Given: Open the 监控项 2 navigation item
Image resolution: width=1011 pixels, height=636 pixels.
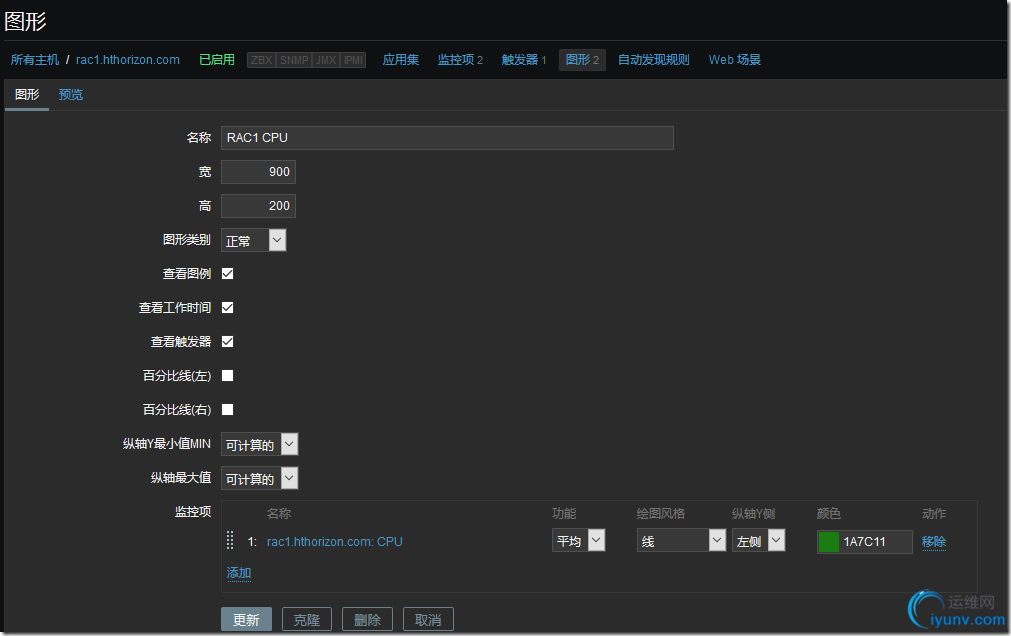Looking at the screenshot, I should tap(460, 60).
